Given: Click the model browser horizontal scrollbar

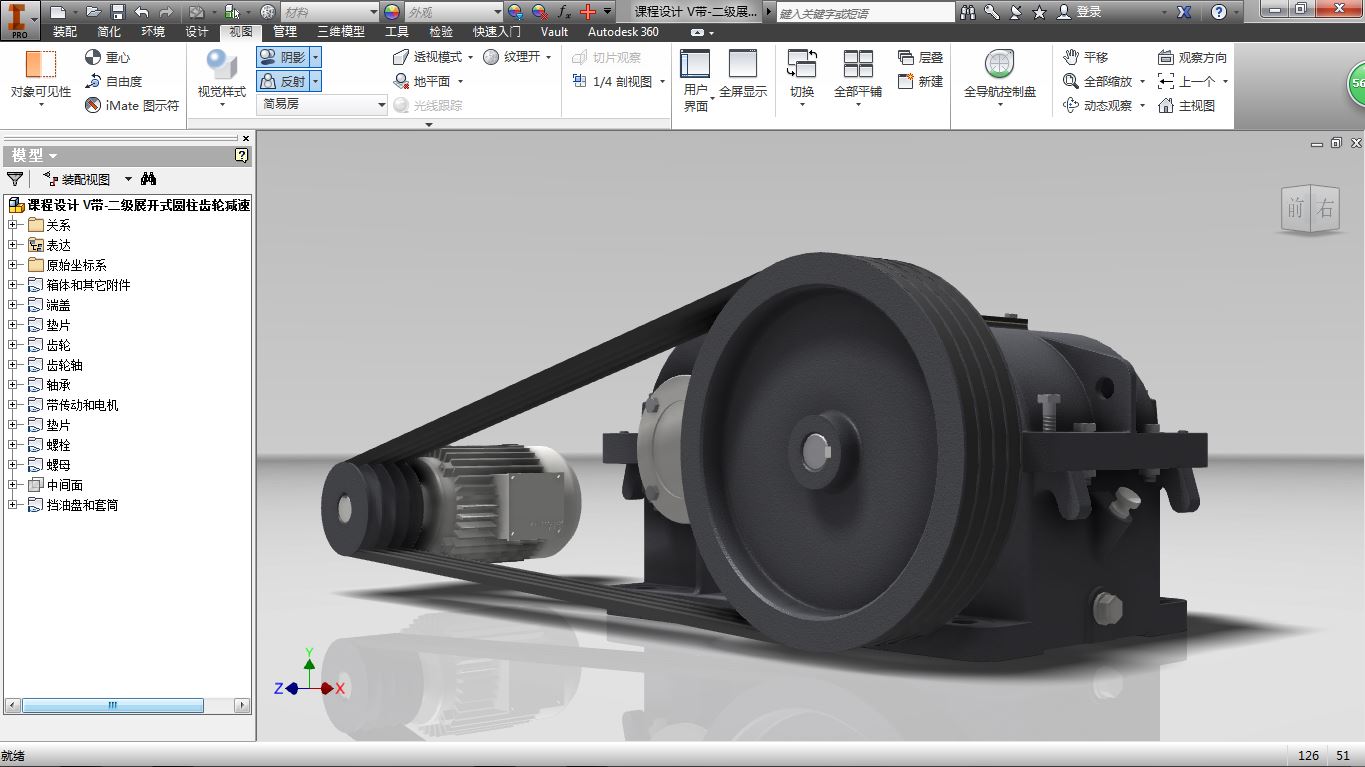Looking at the screenshot, I should (x=127, y=705).
